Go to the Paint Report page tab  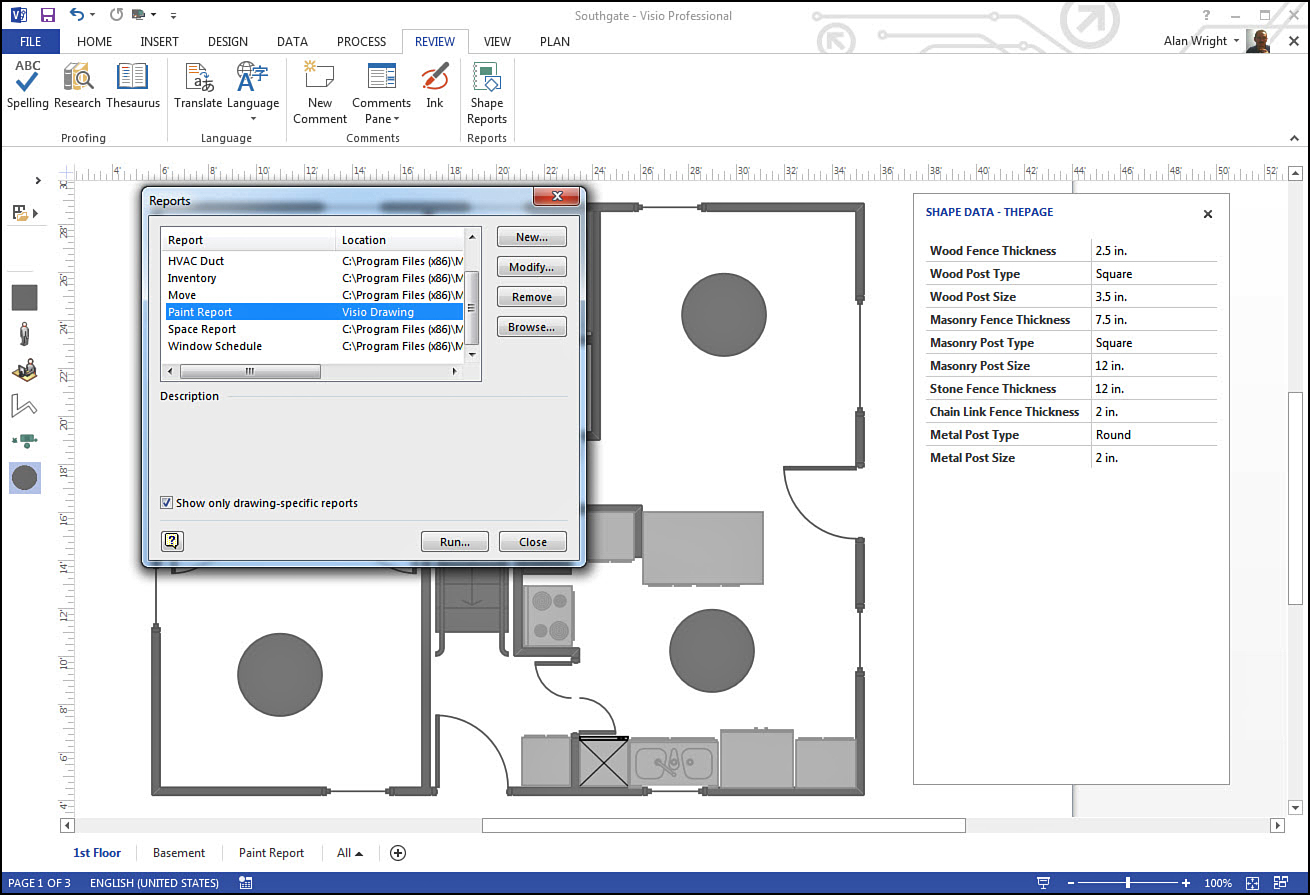(271, 853)
